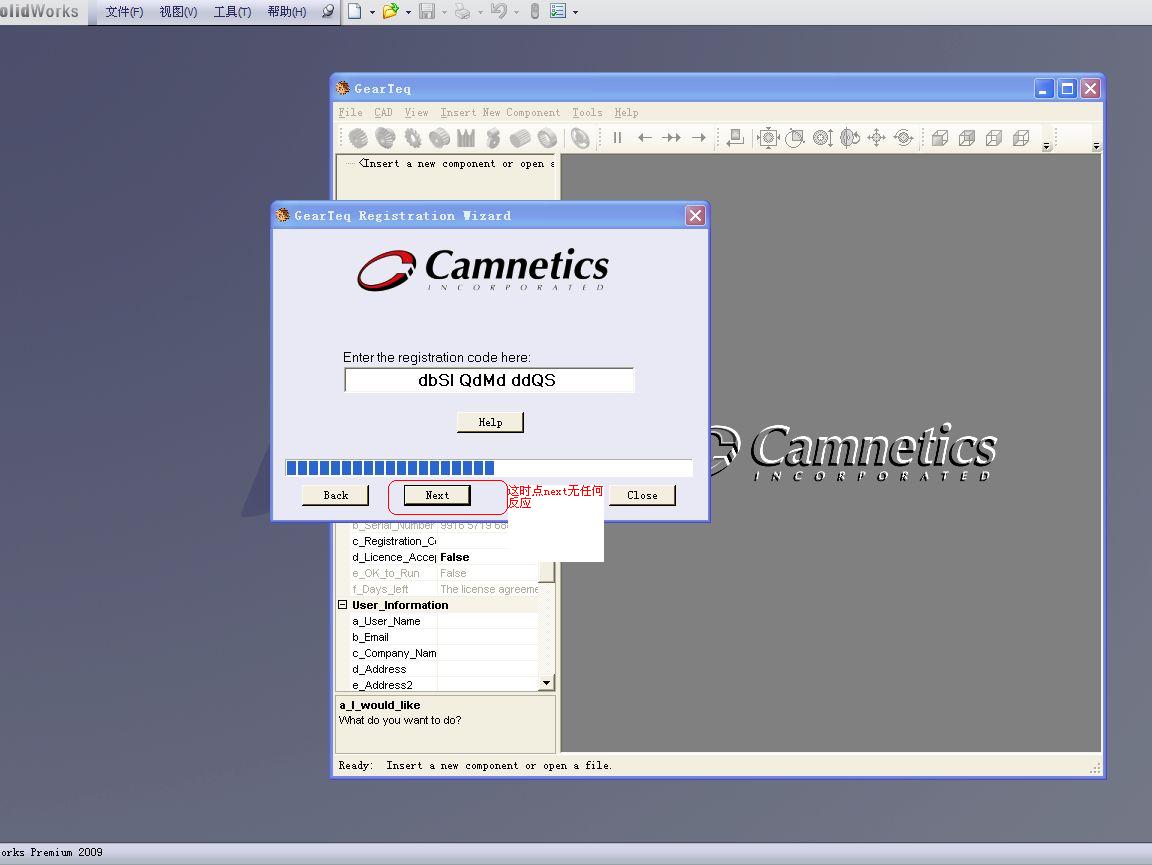Open SolidWorks New document icon
Image resolution: width=1152 pixels, height=865 pixels.
(x=354, y=11)
